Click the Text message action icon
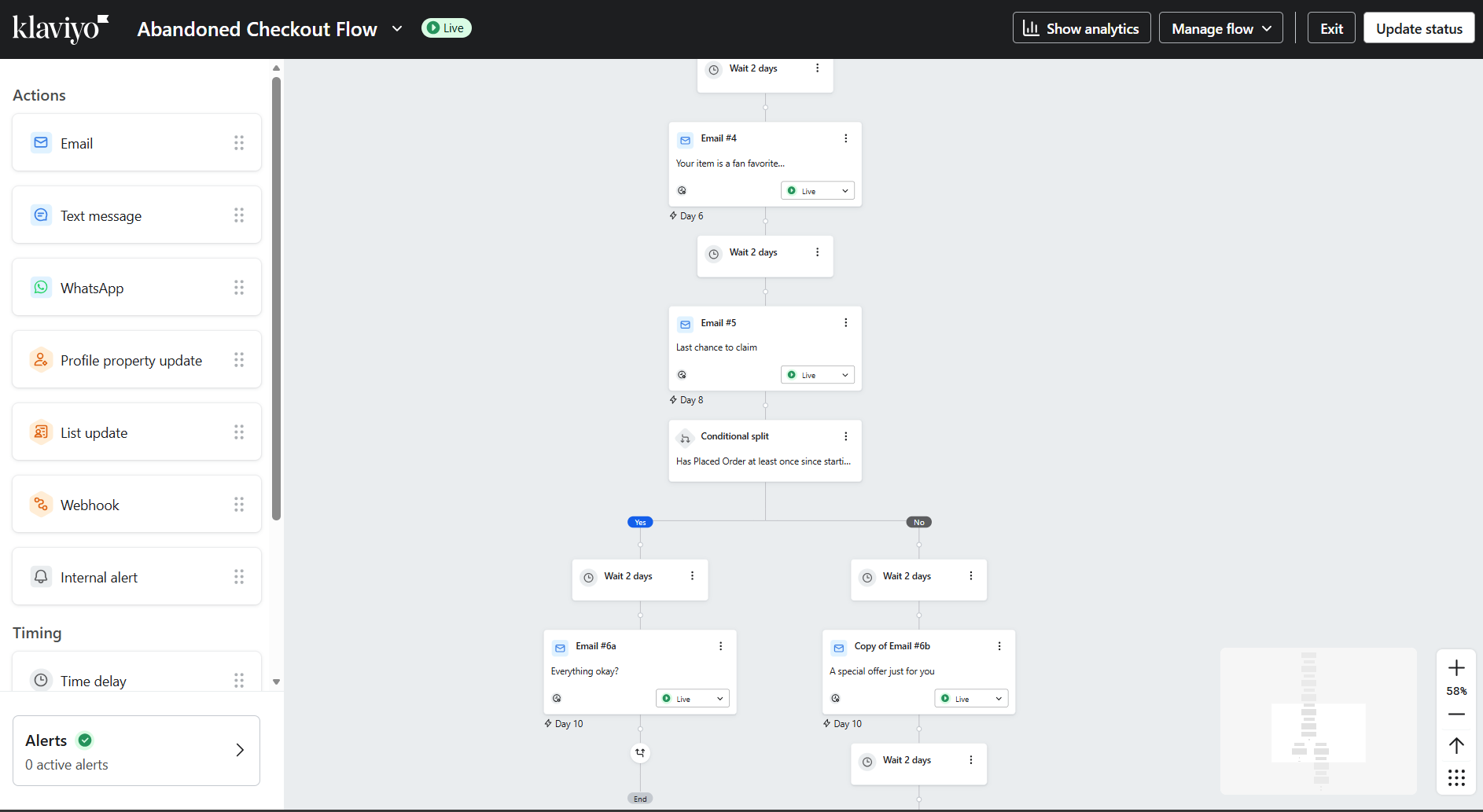The width and height of the screenshot is (1483, 812). tap(41, 215)
